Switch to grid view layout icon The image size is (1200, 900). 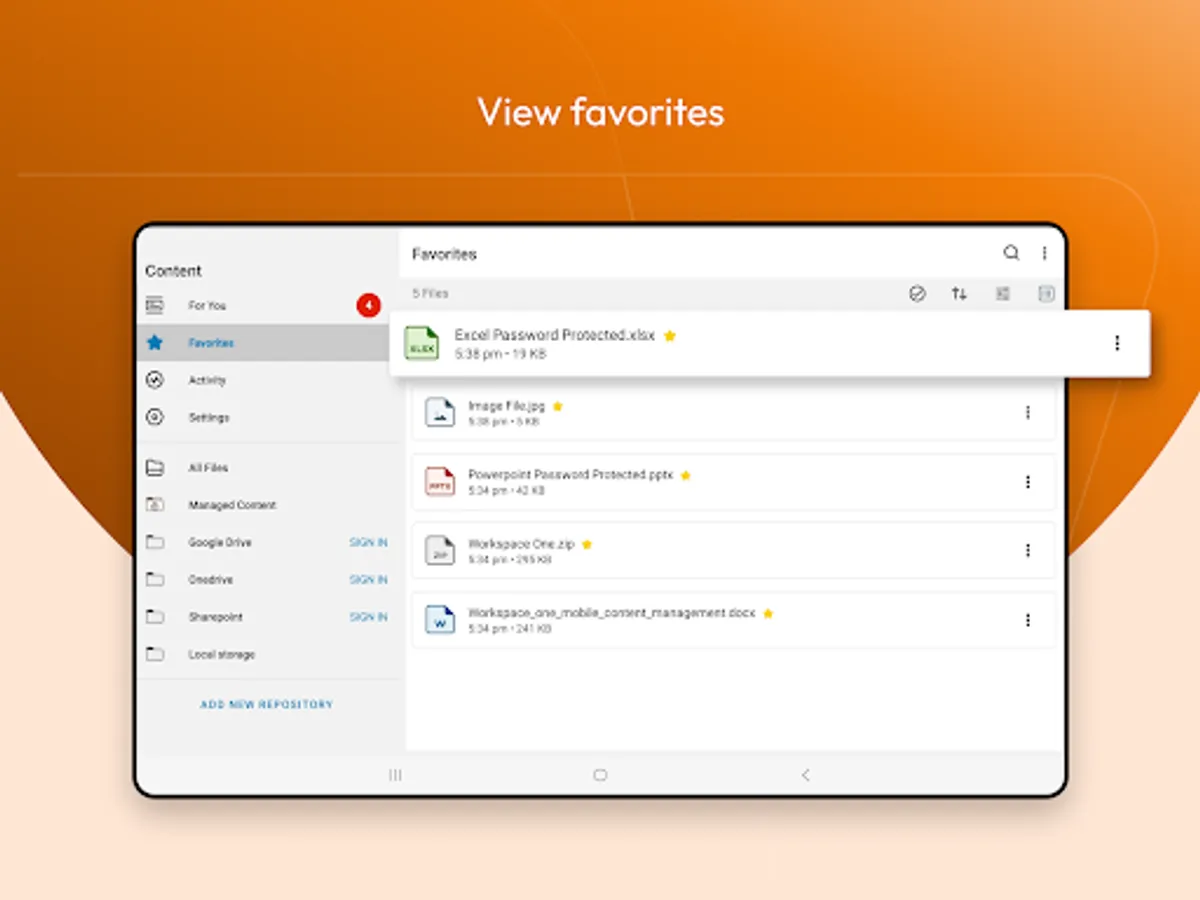tap(1003, 293)
